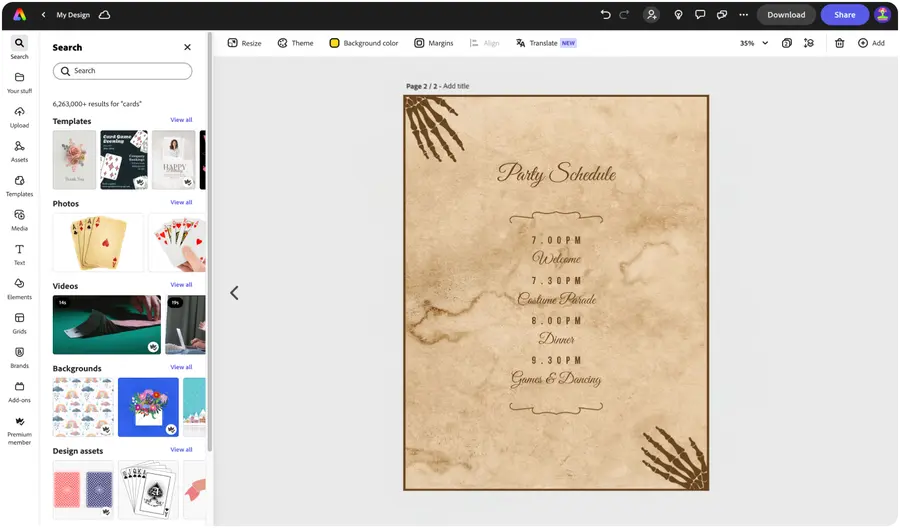Select the fanned spade cards design asset
The height and width of the screenshot is (528, 900).
(x=148, y=490)
